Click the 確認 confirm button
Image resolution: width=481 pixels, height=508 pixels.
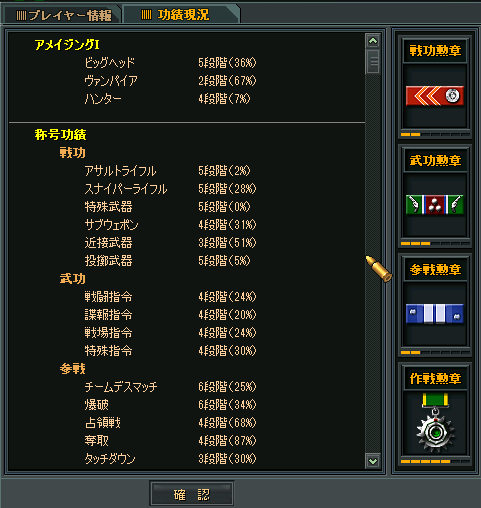pyautogui.click(x=191, y=494)
